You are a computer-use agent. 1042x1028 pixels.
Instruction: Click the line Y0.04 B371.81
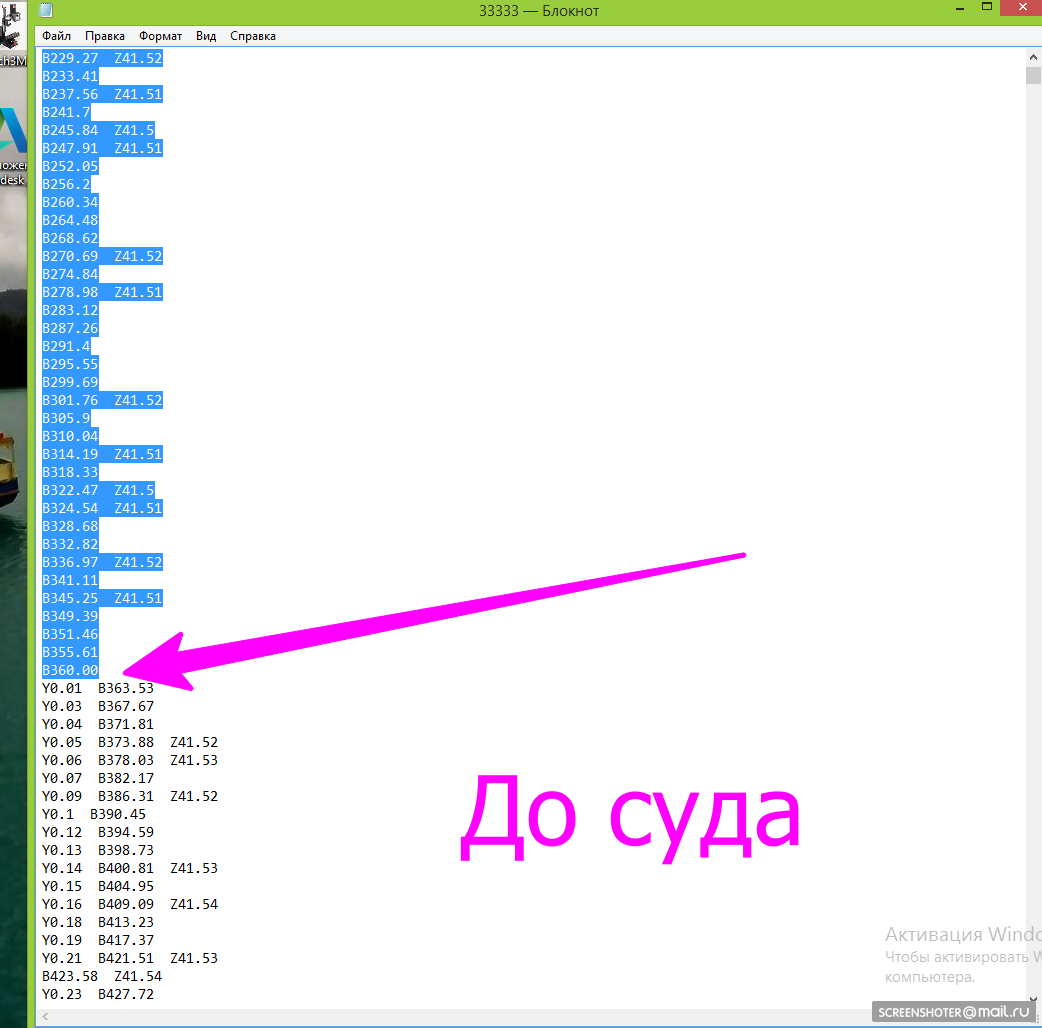point(98,724)
